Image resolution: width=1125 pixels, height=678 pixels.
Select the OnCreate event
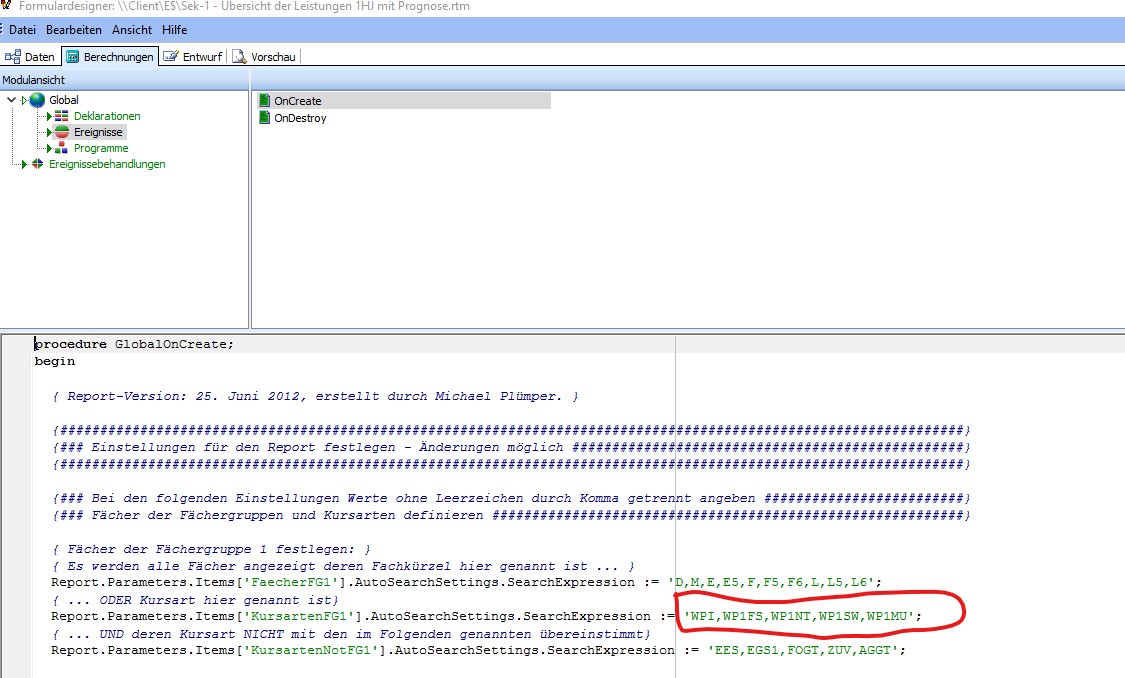tap(298, 101)
